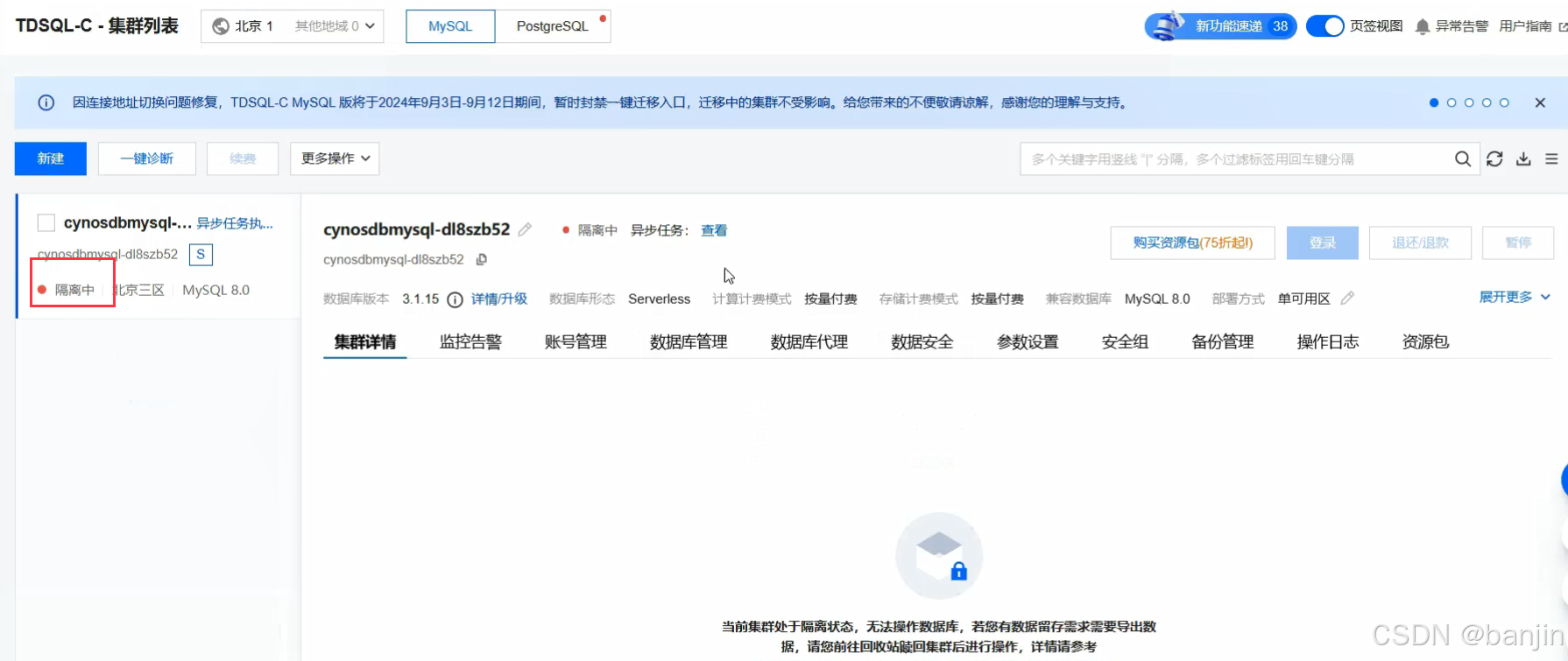Open the 安全组 tab
The width and height of the screenshot is (1568, 661).
1125,342
